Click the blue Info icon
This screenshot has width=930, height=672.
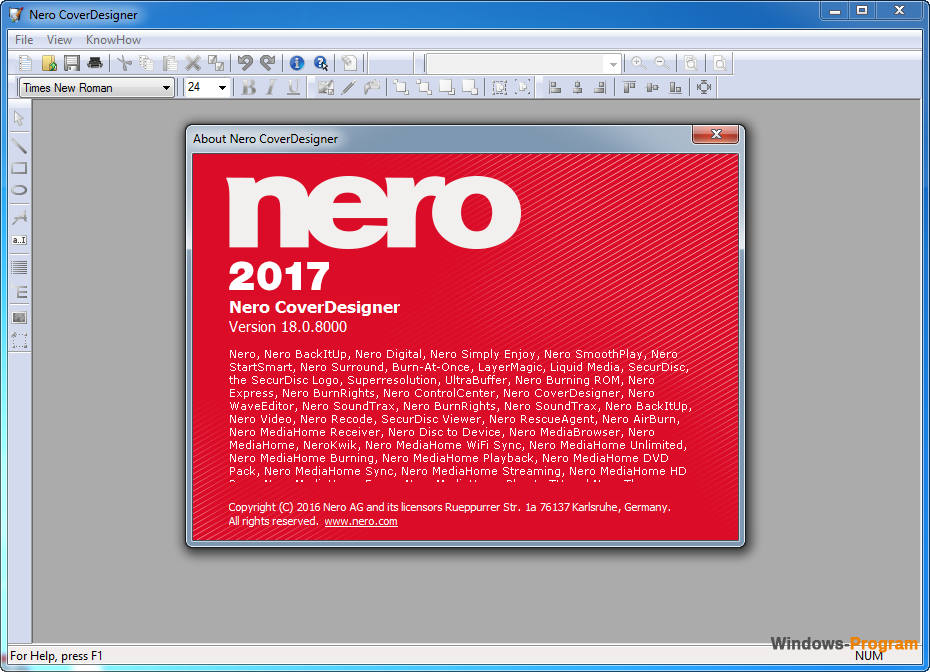coord(297,63)
